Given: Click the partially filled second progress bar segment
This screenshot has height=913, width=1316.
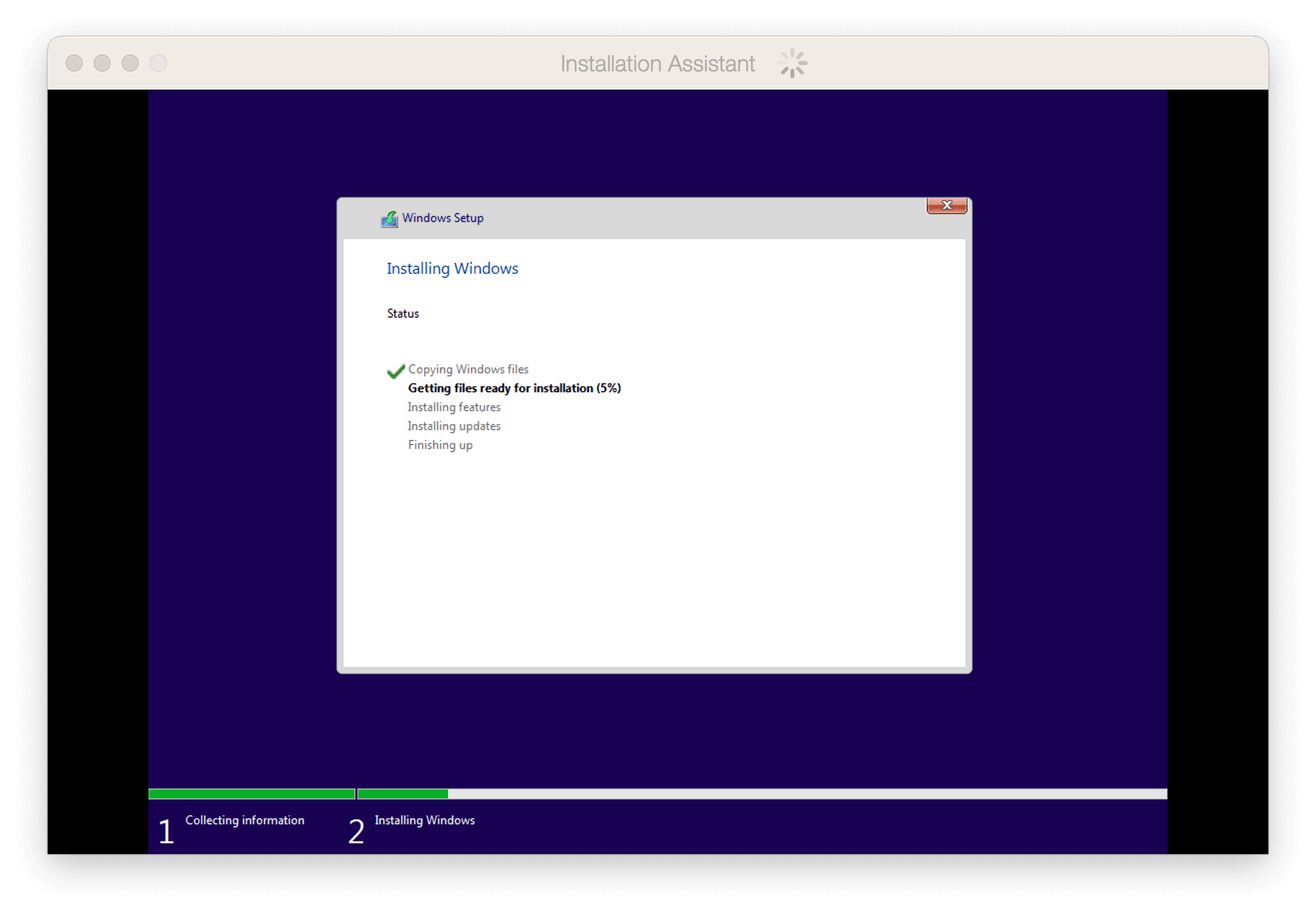Looking at the screenshot, I should tap(762, 794).
